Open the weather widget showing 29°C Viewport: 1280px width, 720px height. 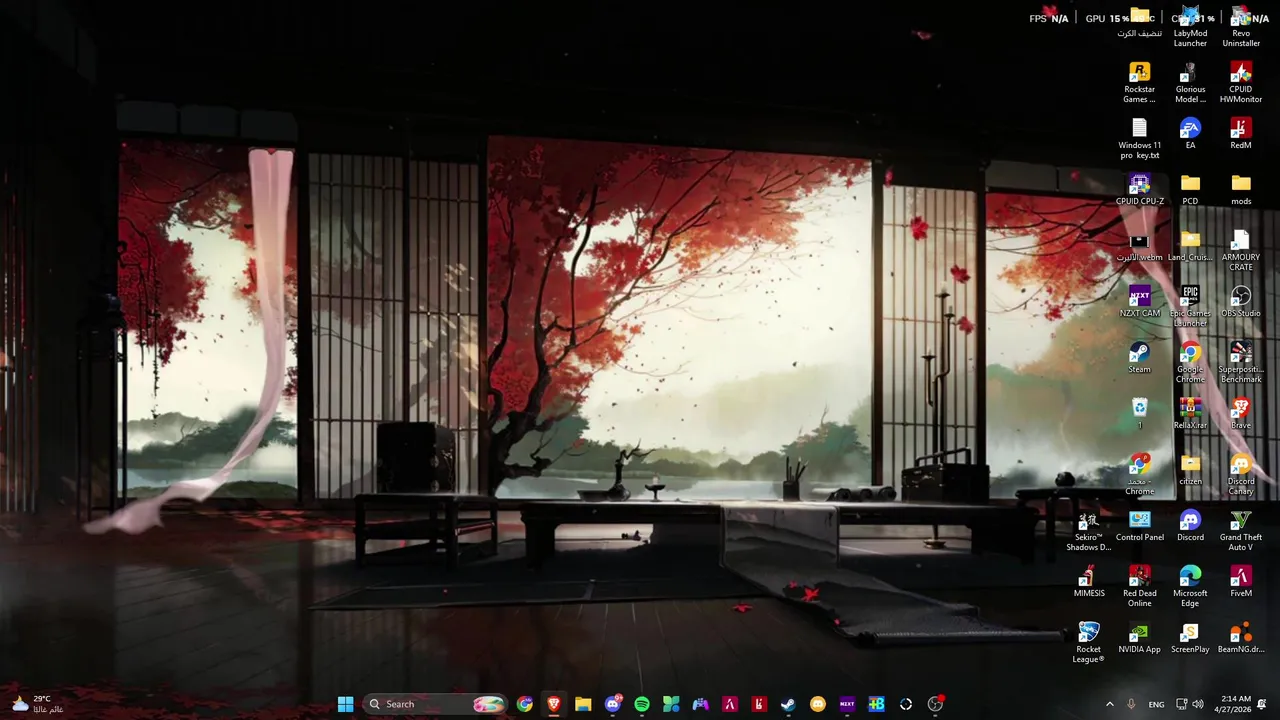[x=37, y=704]
